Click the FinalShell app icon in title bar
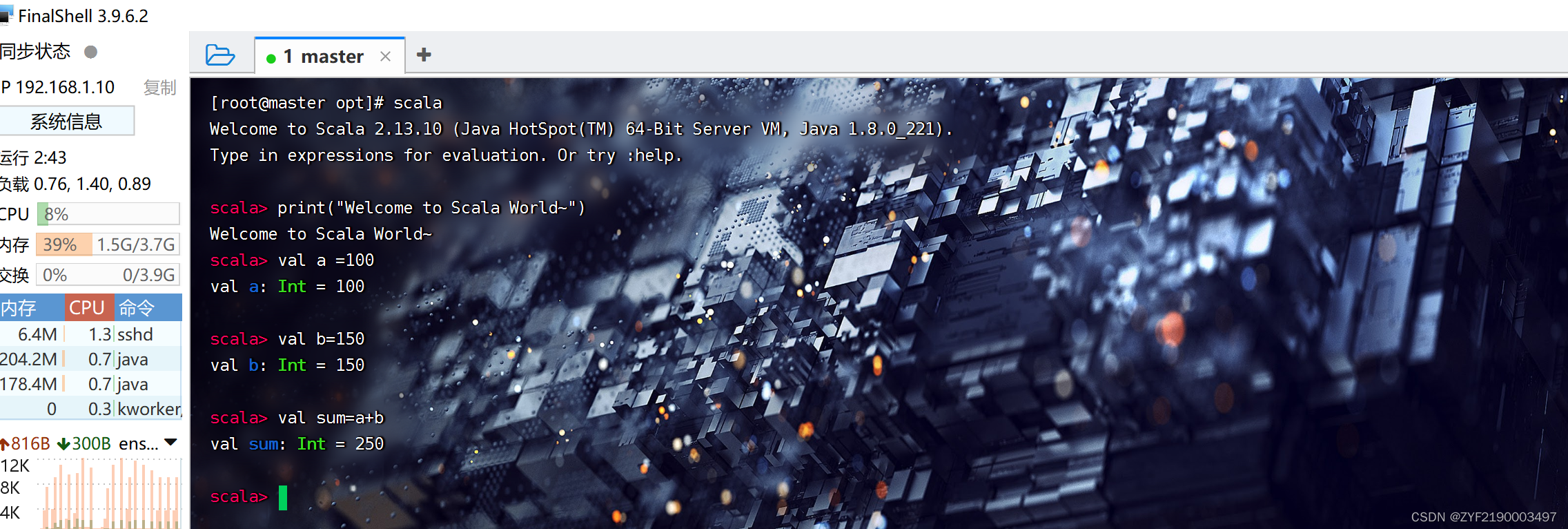This screenshot has height=529, width=1568. (x=6, y=15)
